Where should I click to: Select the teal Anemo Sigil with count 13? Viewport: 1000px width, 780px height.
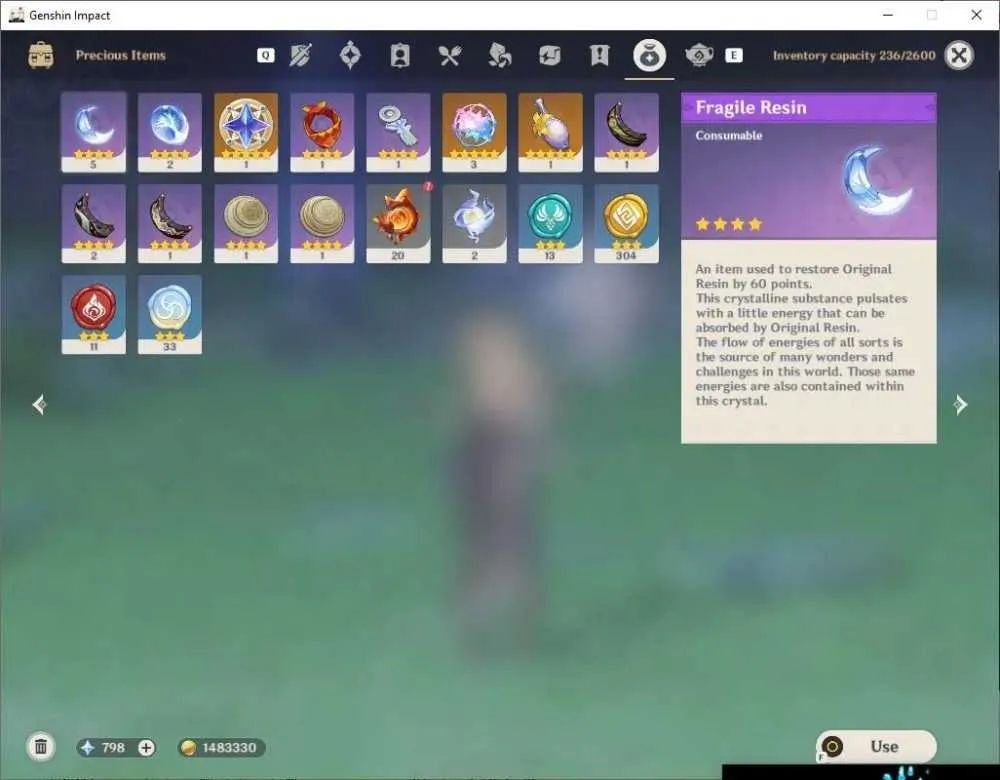[550, 223]
